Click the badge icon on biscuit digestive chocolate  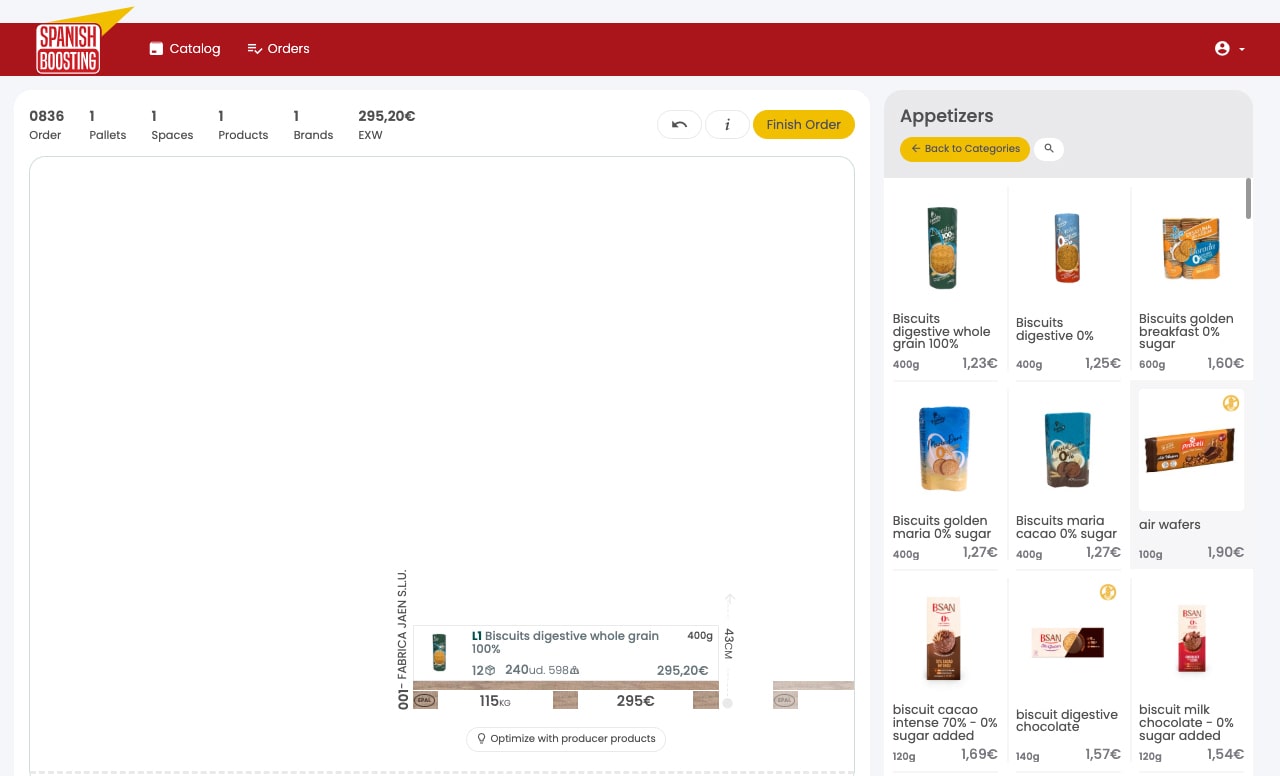[x=1108, y=592]
